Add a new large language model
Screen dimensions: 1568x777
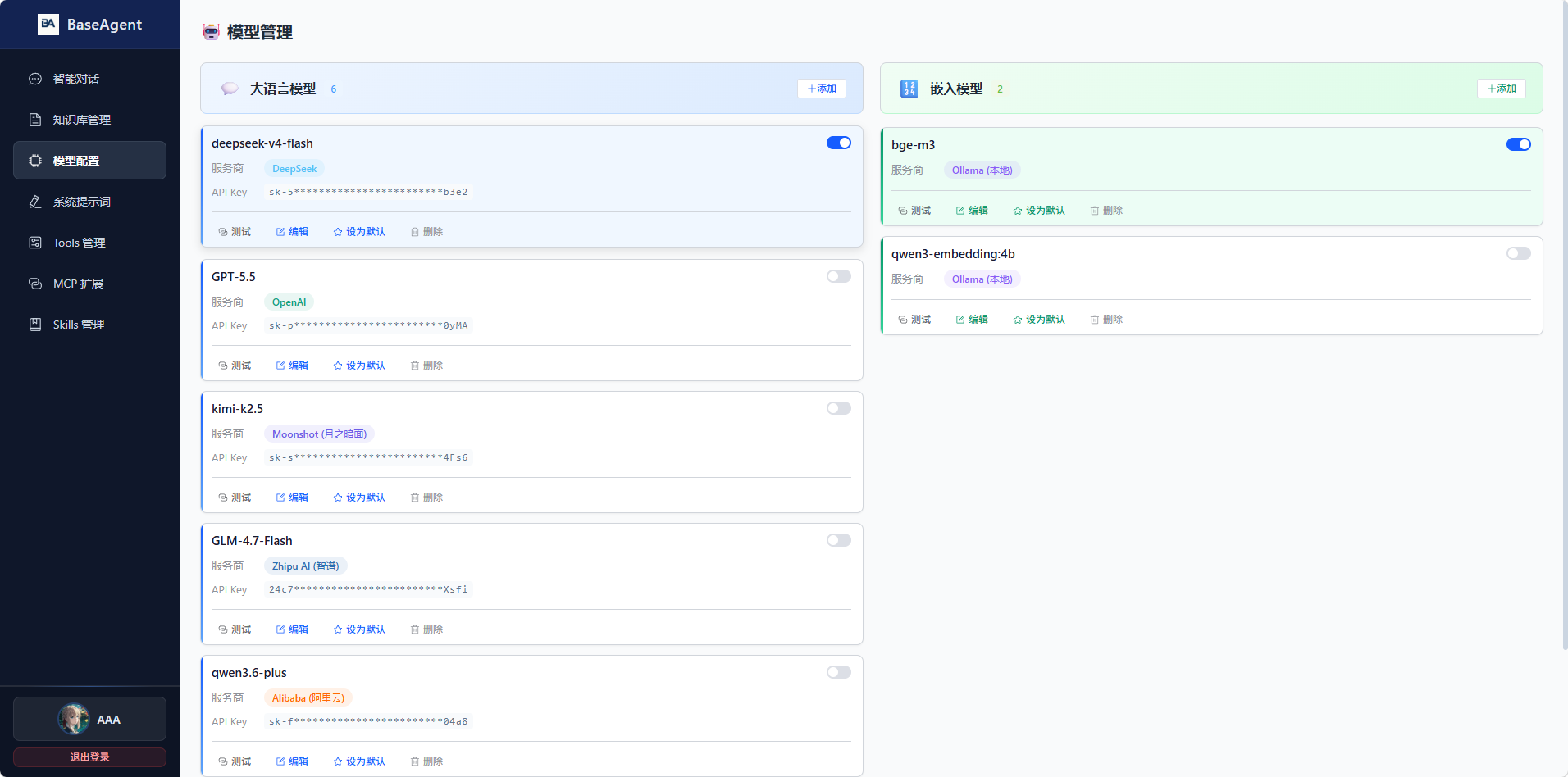pyautogui.click(x=822, y=89)
